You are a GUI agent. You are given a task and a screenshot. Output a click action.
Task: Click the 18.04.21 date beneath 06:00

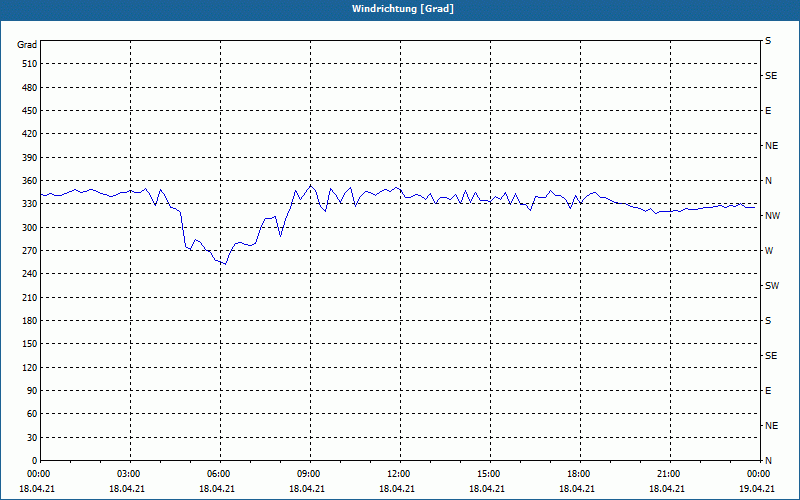pyautogui.click(x=217, y=488)
